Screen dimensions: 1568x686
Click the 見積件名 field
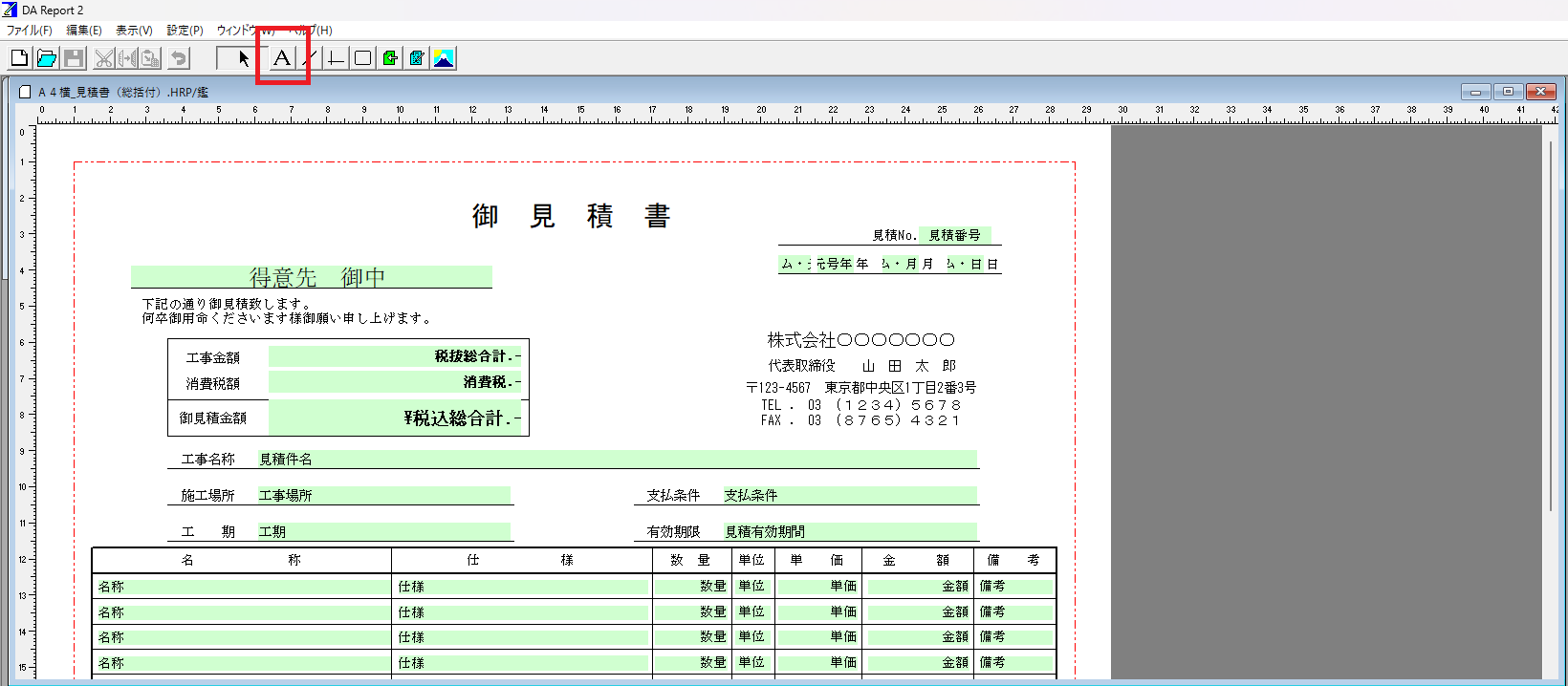pyautogui.click(x=617, y=460)
